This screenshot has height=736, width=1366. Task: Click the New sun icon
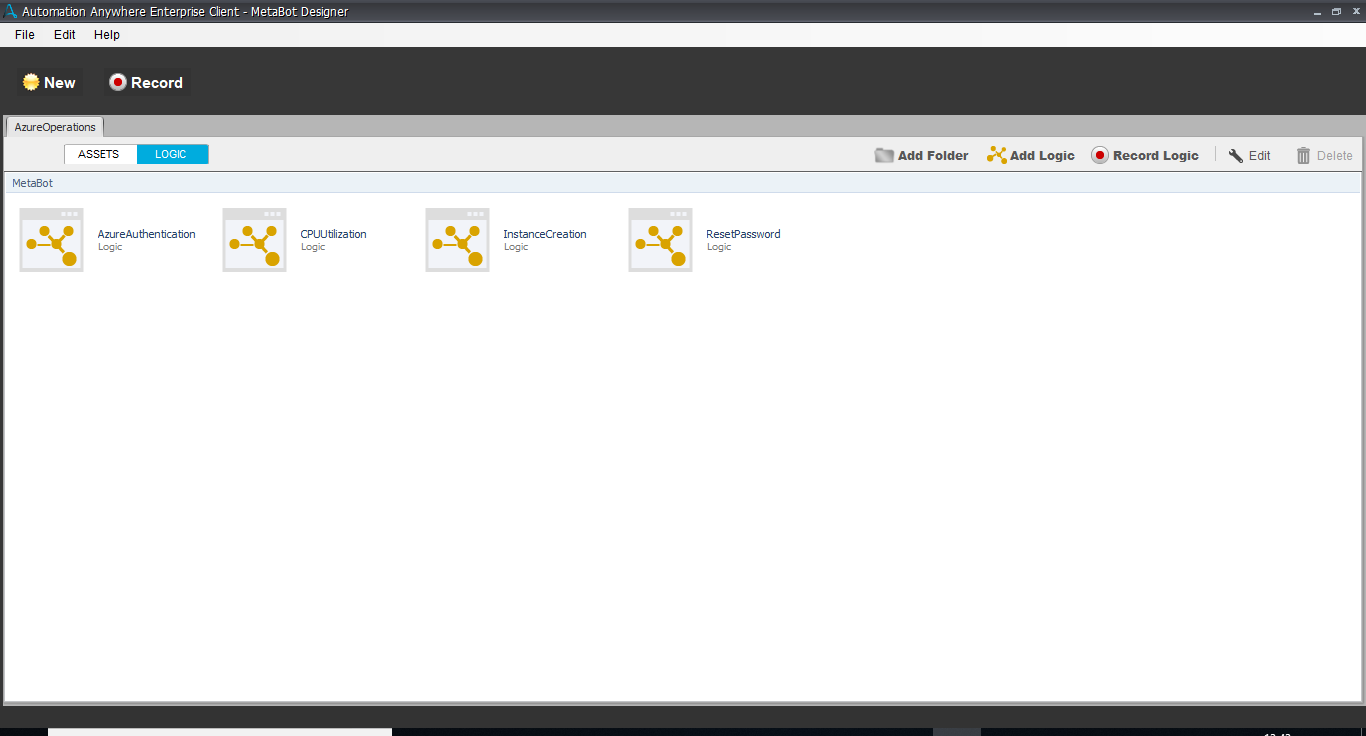[x=31, y=82]
